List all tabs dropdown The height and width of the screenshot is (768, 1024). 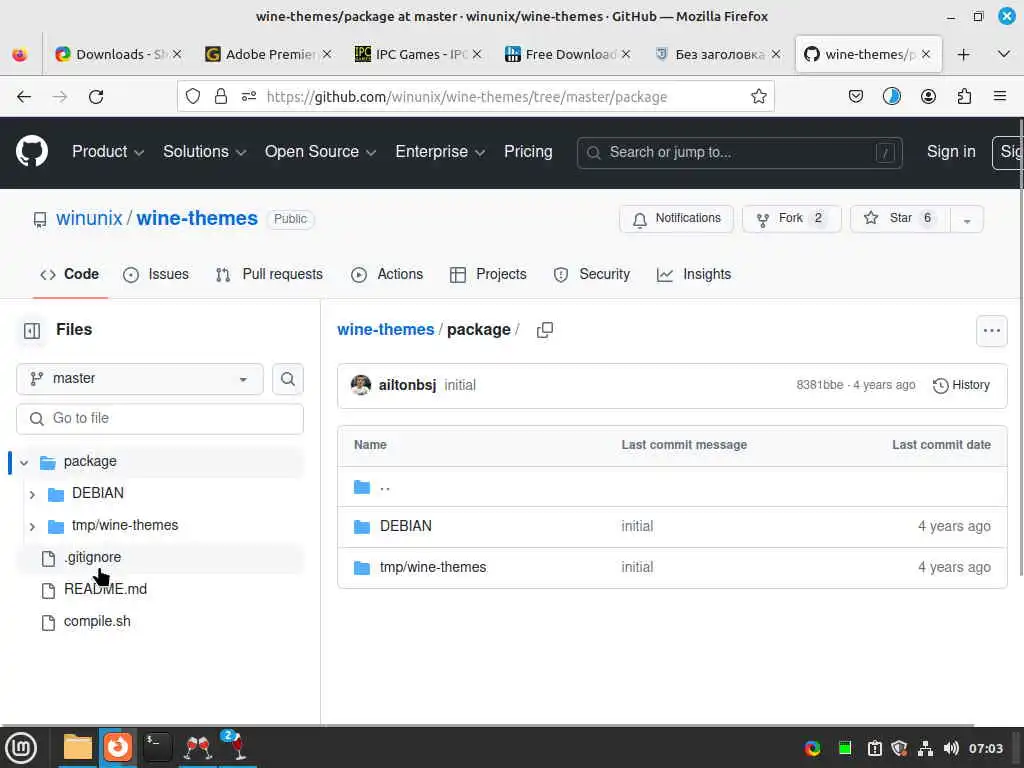[x=1004, y=54]
